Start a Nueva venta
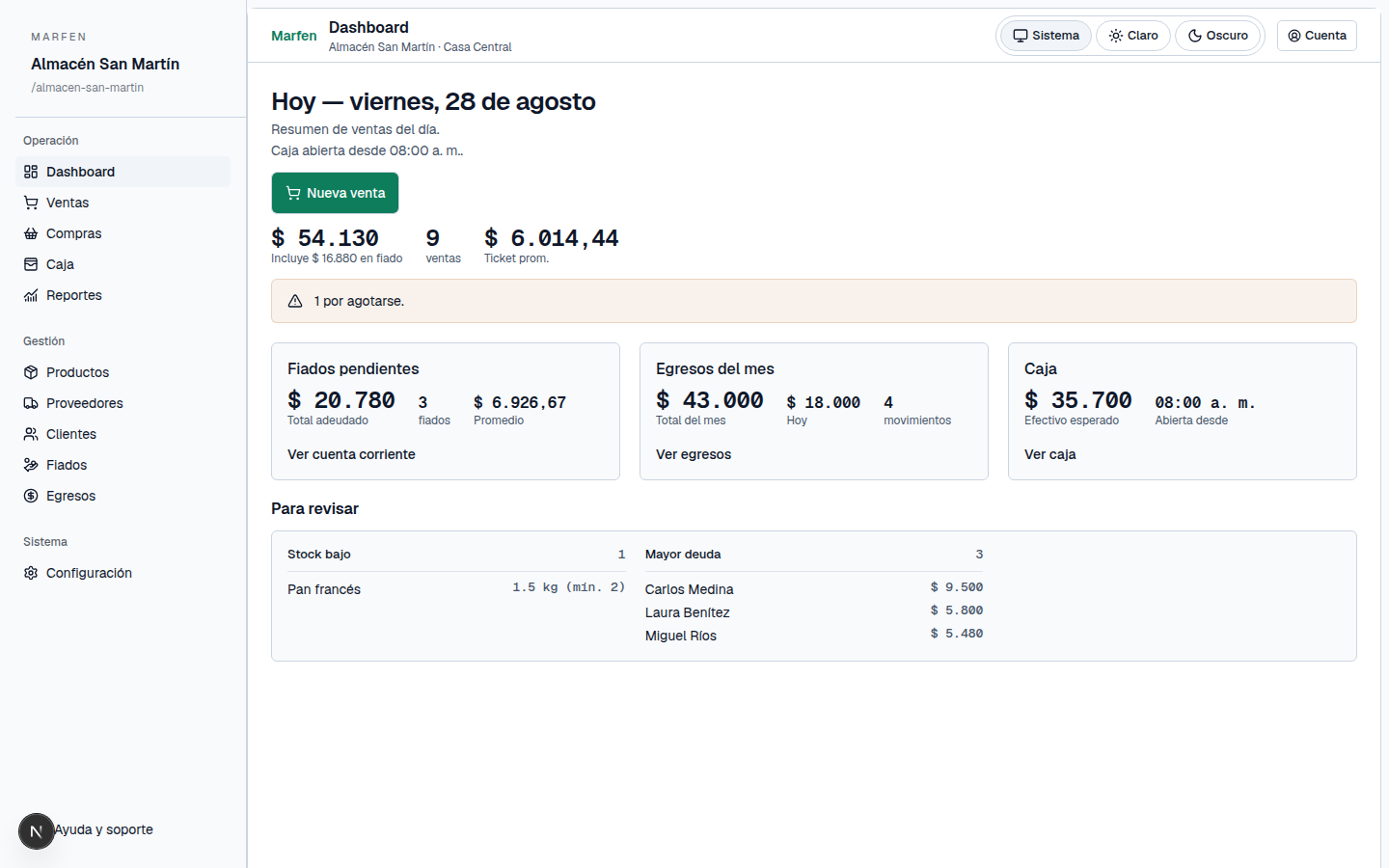 335,193
